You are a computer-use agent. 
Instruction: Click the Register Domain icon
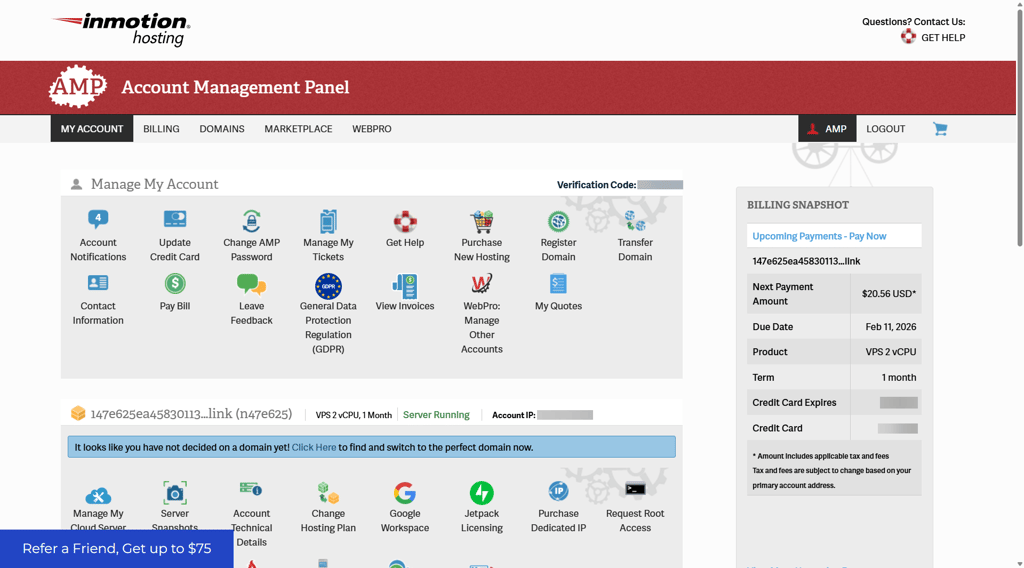558,222
